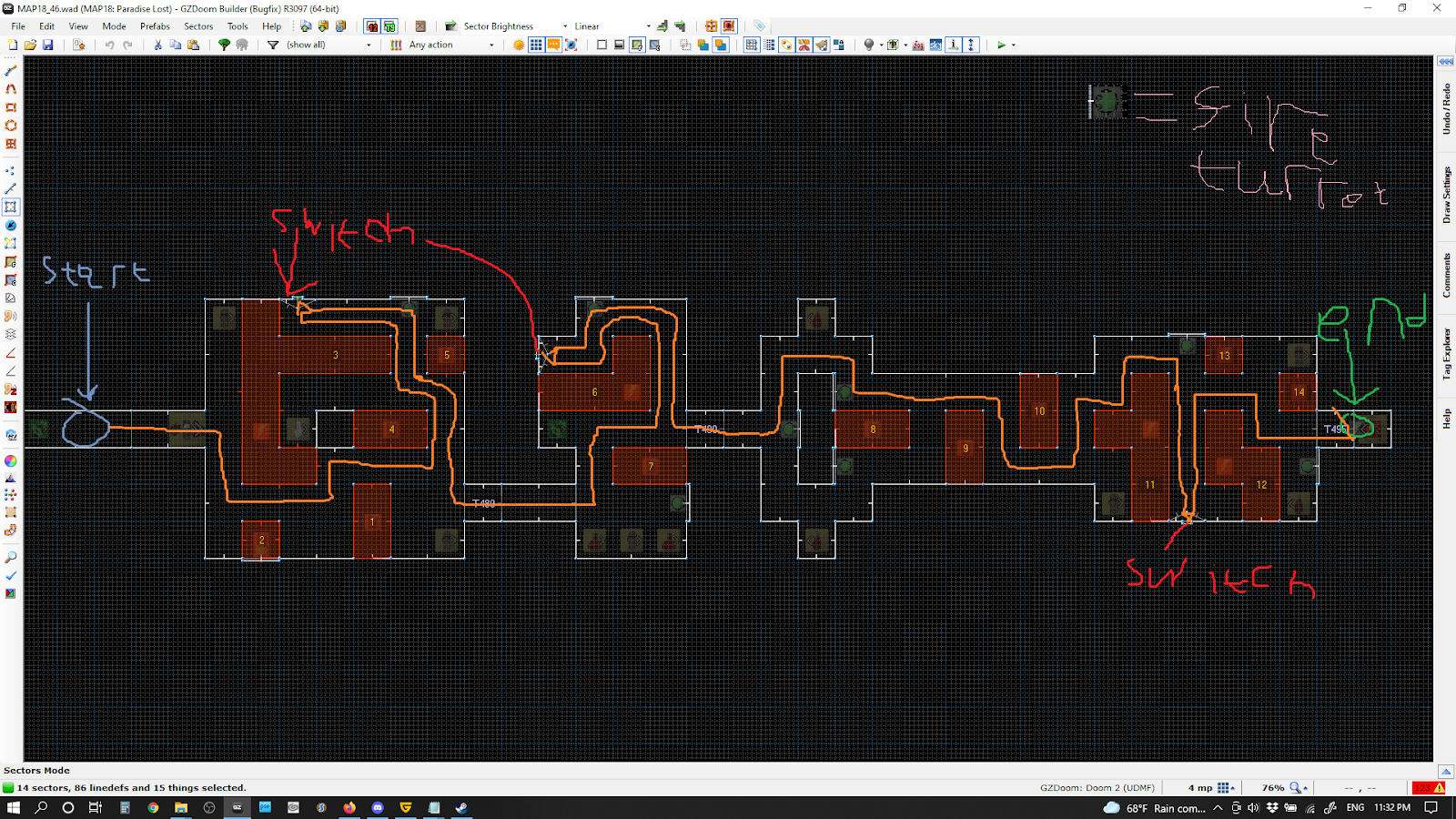The height and width of the screenshot is (819, 1456).
Task: Select the Linedefs mode tool in sidebar
Action: point(11,189)
